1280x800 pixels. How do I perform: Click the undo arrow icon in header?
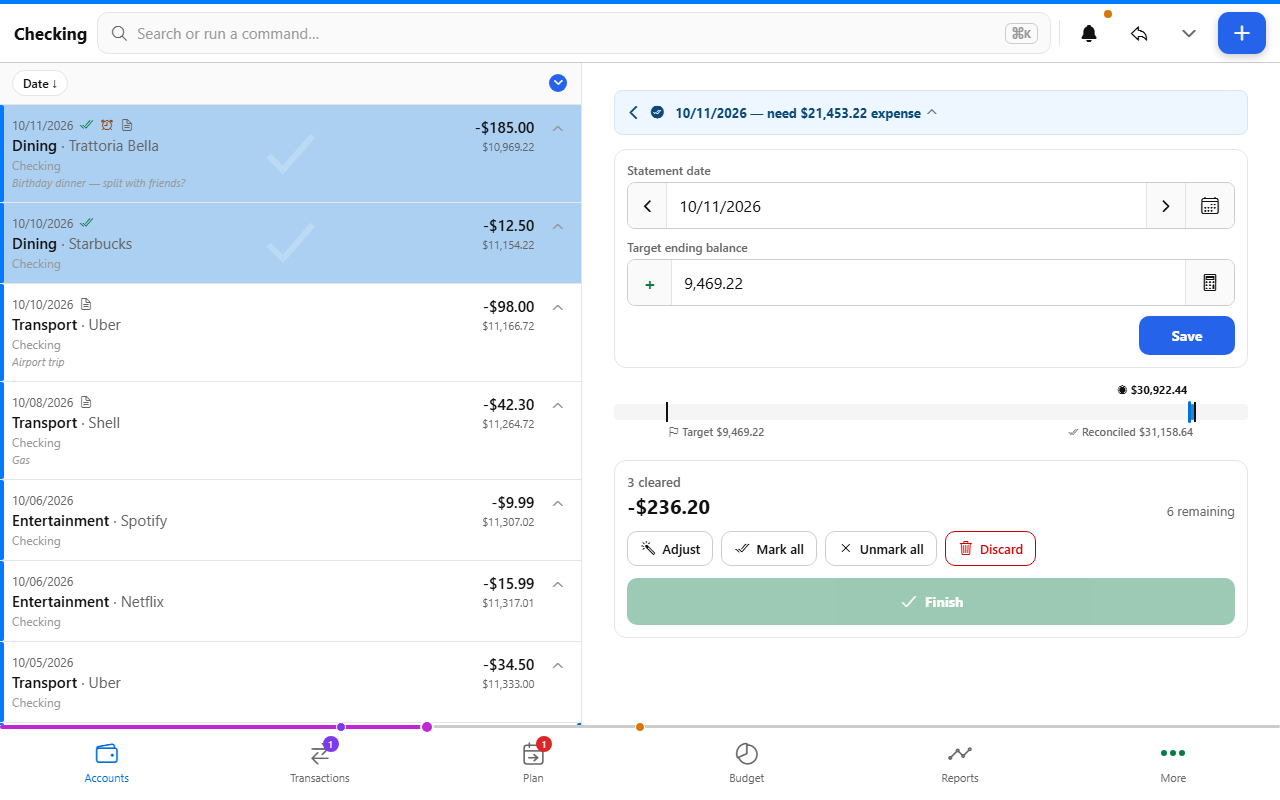(x=1139, y=33)
